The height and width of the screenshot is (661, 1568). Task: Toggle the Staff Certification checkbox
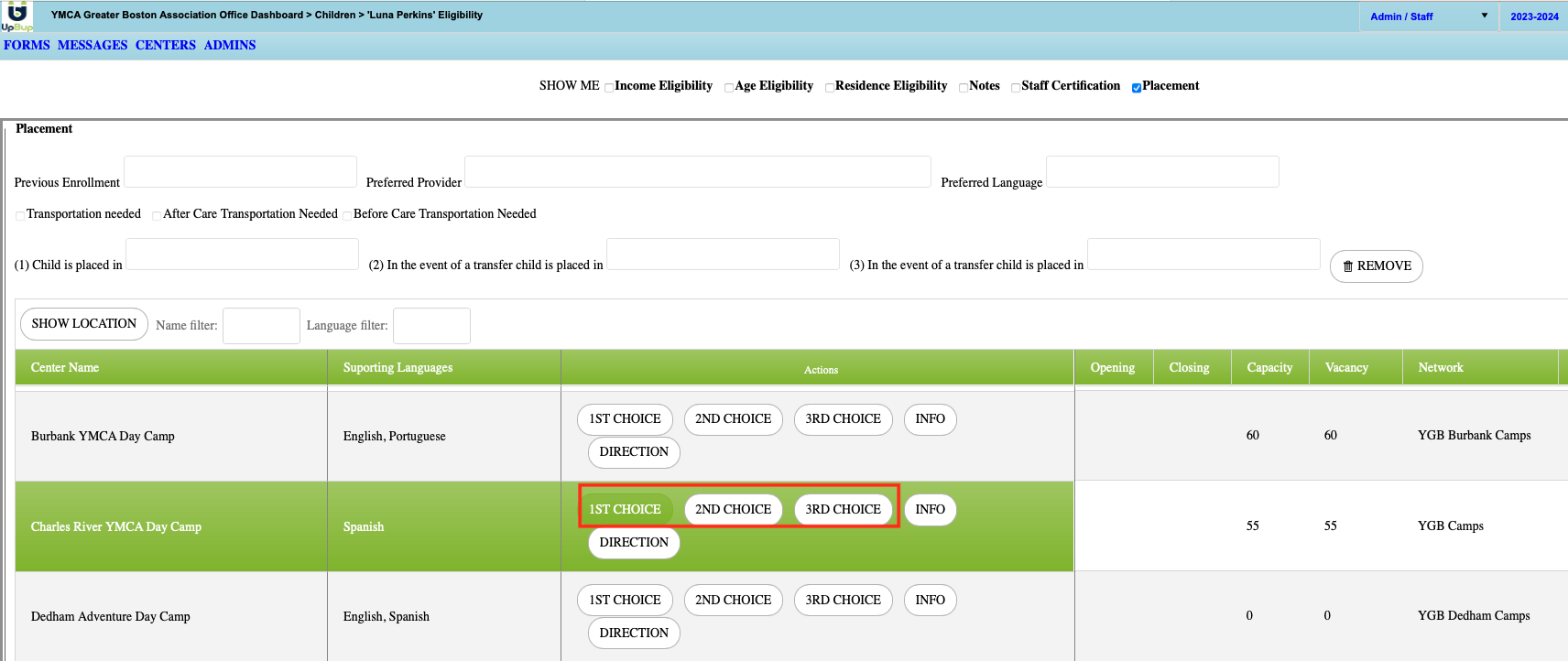click(1016, 88)
